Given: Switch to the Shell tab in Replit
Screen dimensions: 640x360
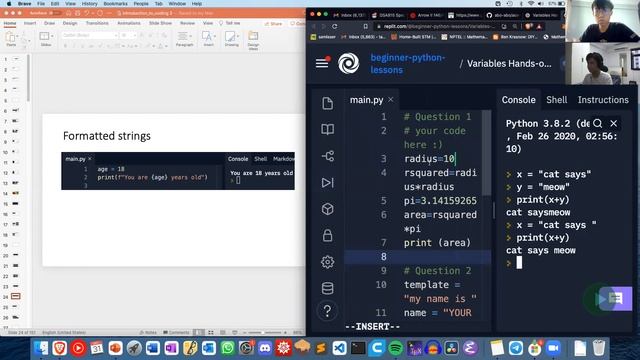Looking at the screenshot, I should (x=557, y=100).
